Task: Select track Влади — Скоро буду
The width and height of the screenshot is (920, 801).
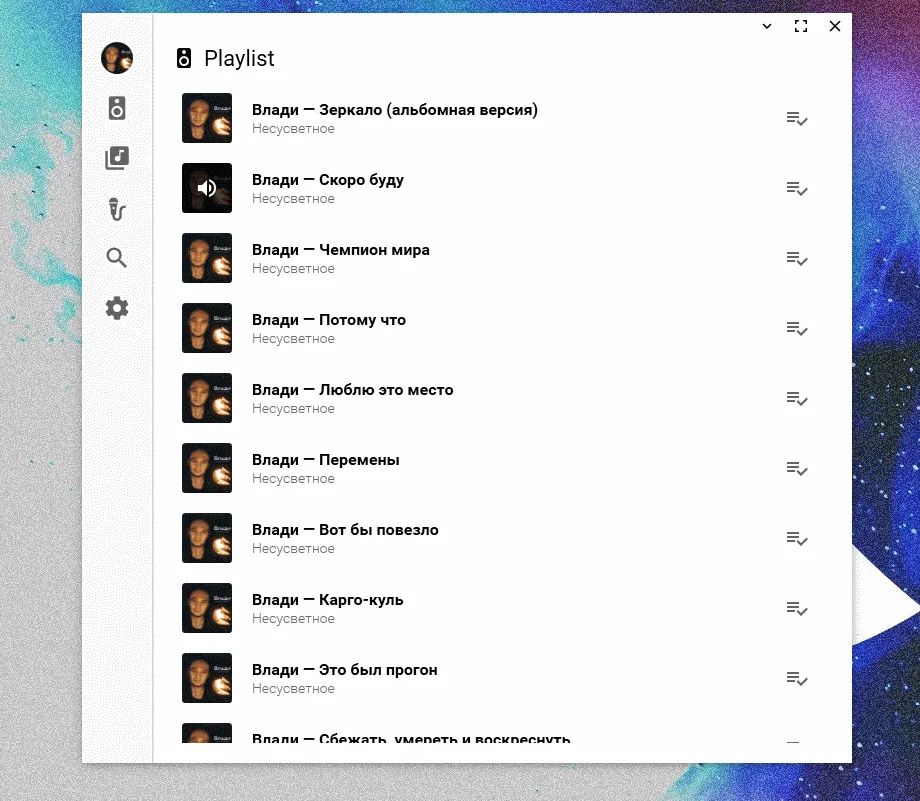Action: click(327, 180)
